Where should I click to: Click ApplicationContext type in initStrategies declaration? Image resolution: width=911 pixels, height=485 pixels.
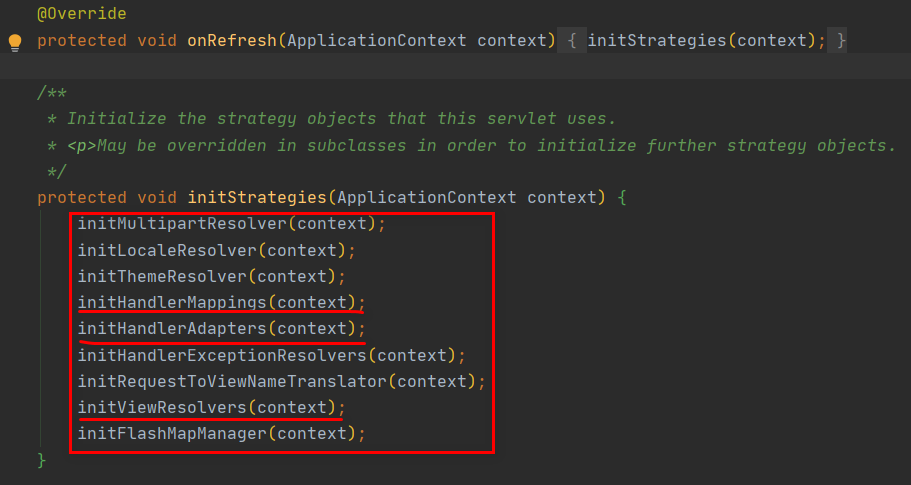point(426,198)
